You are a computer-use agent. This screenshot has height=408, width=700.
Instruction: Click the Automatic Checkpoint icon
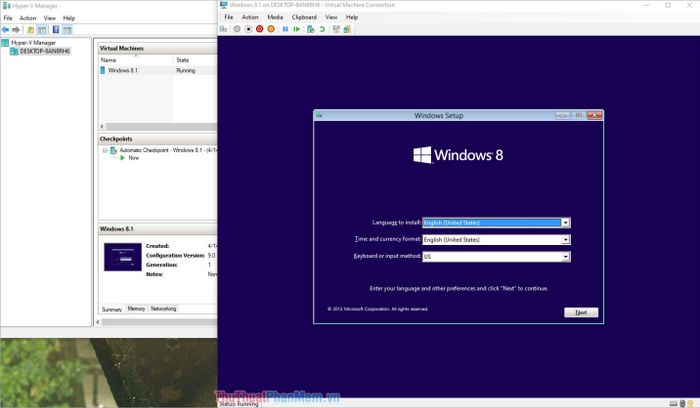point(113,150)
